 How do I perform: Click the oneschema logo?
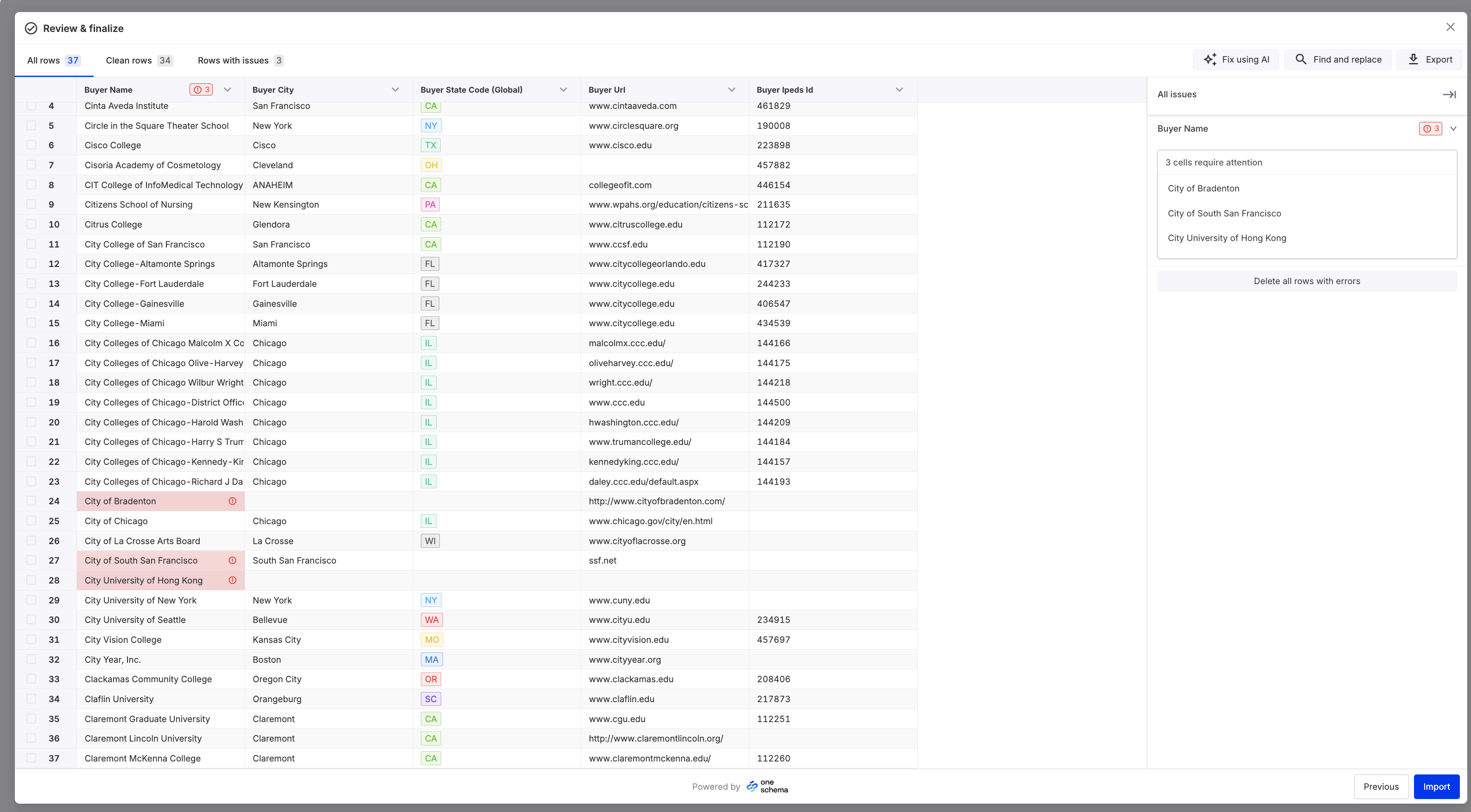click(x=767, y=787)
